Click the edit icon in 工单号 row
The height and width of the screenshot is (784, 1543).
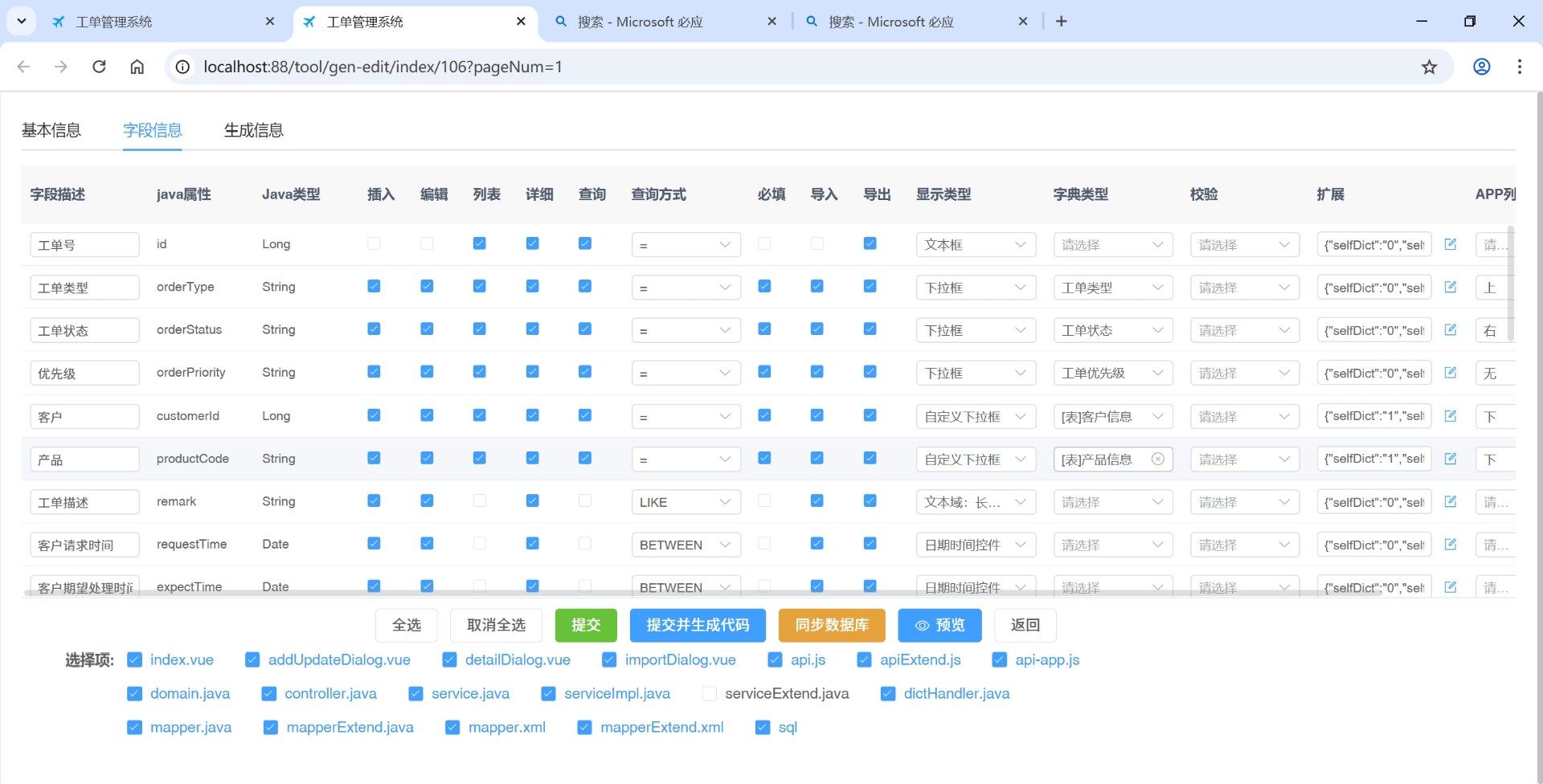point(1451,244)
